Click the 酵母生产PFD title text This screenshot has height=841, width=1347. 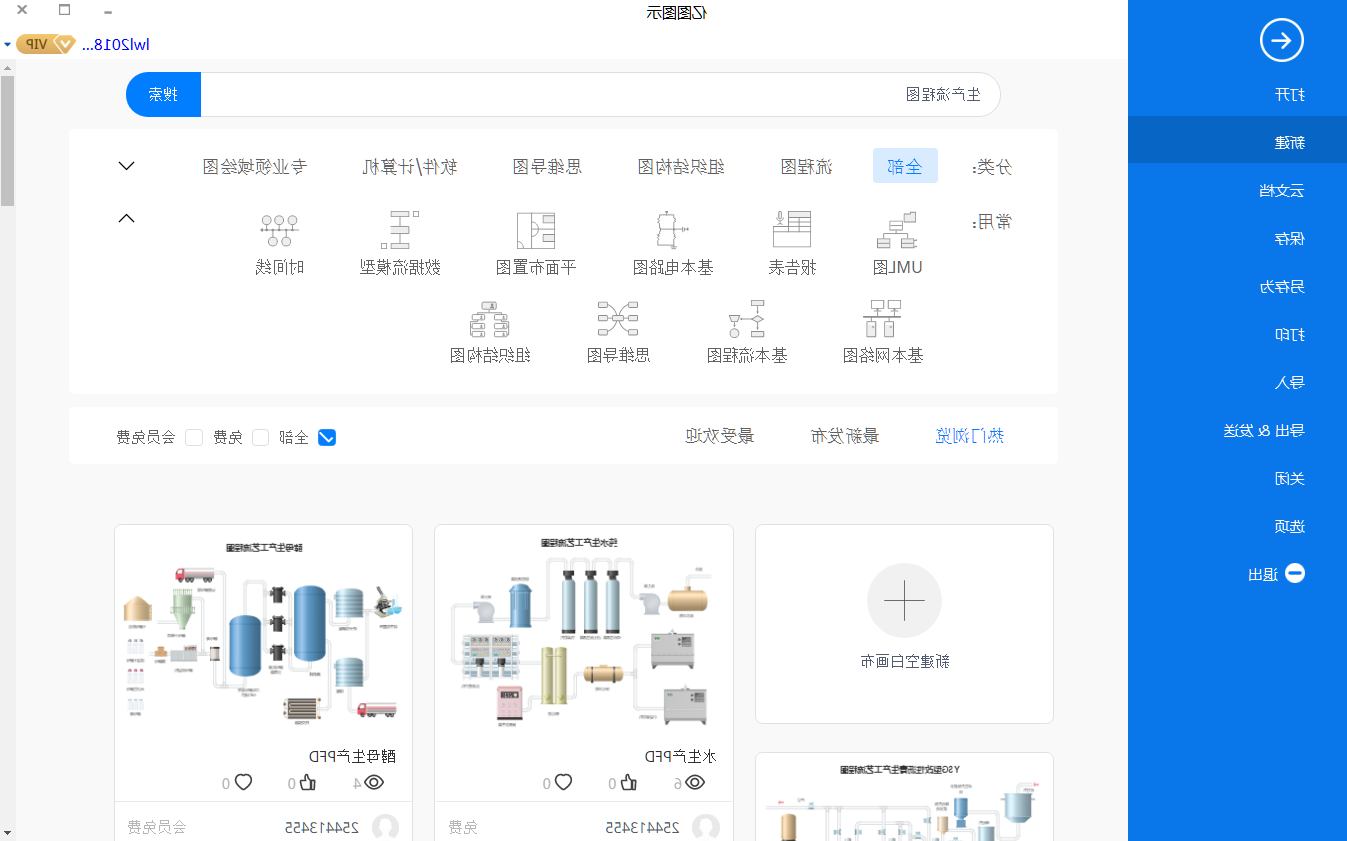tap(352, 756)
